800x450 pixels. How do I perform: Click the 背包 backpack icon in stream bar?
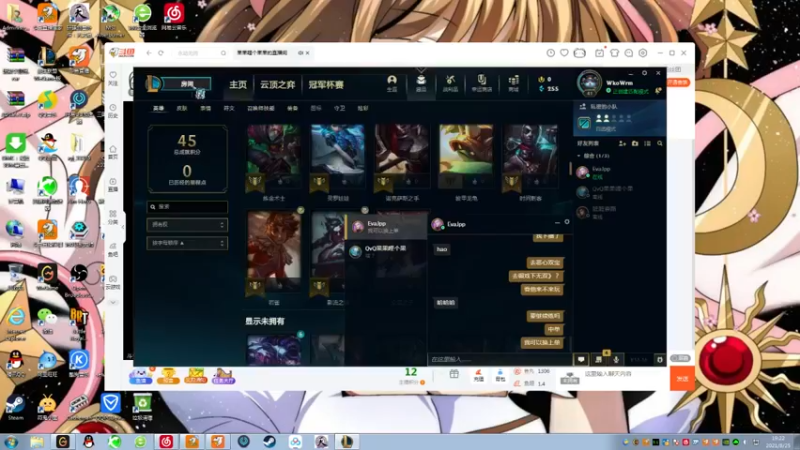[x=500, y=376]
